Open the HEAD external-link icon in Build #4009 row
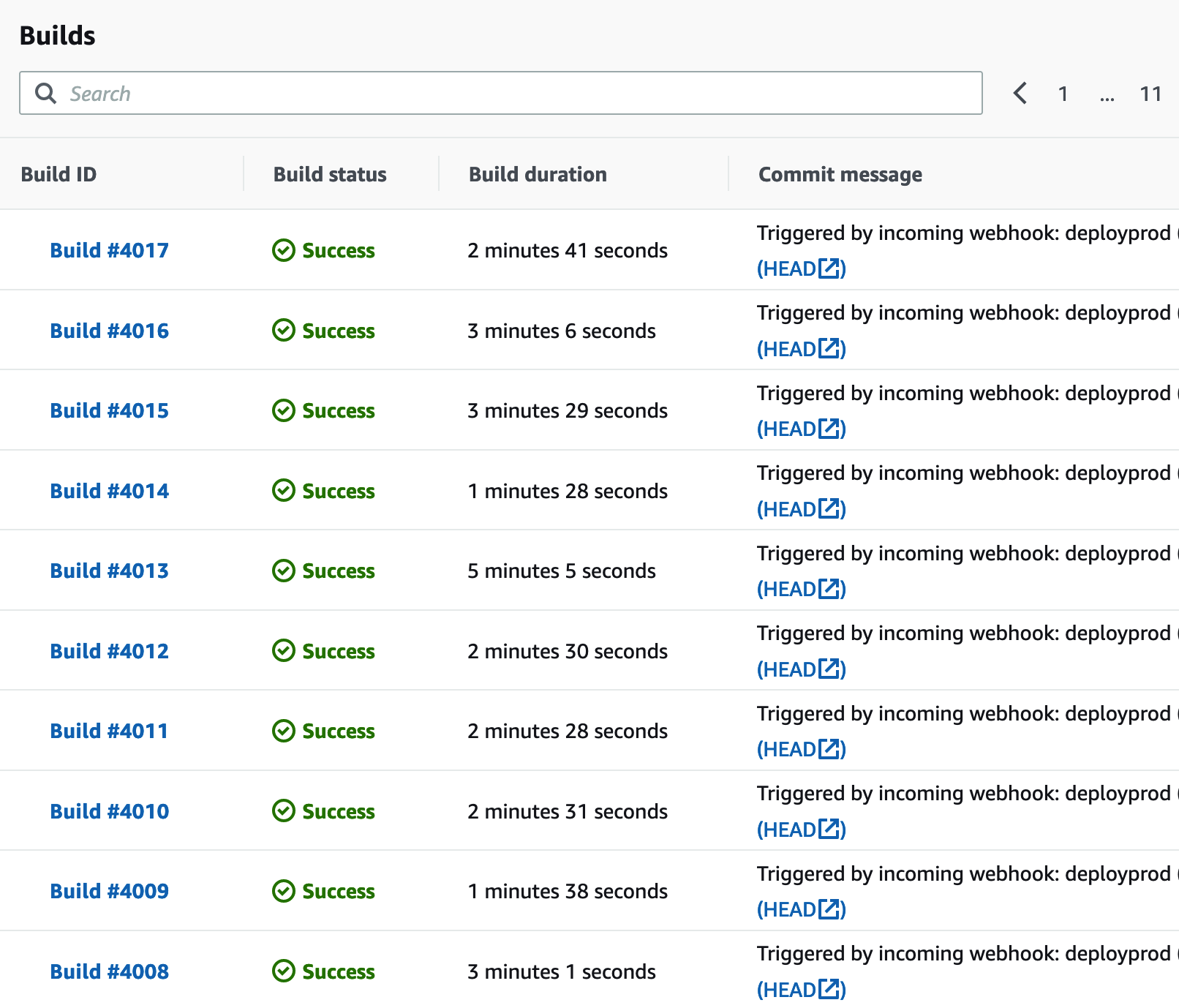Viewport: 1179px width, 1008px height. pos(828,909)
